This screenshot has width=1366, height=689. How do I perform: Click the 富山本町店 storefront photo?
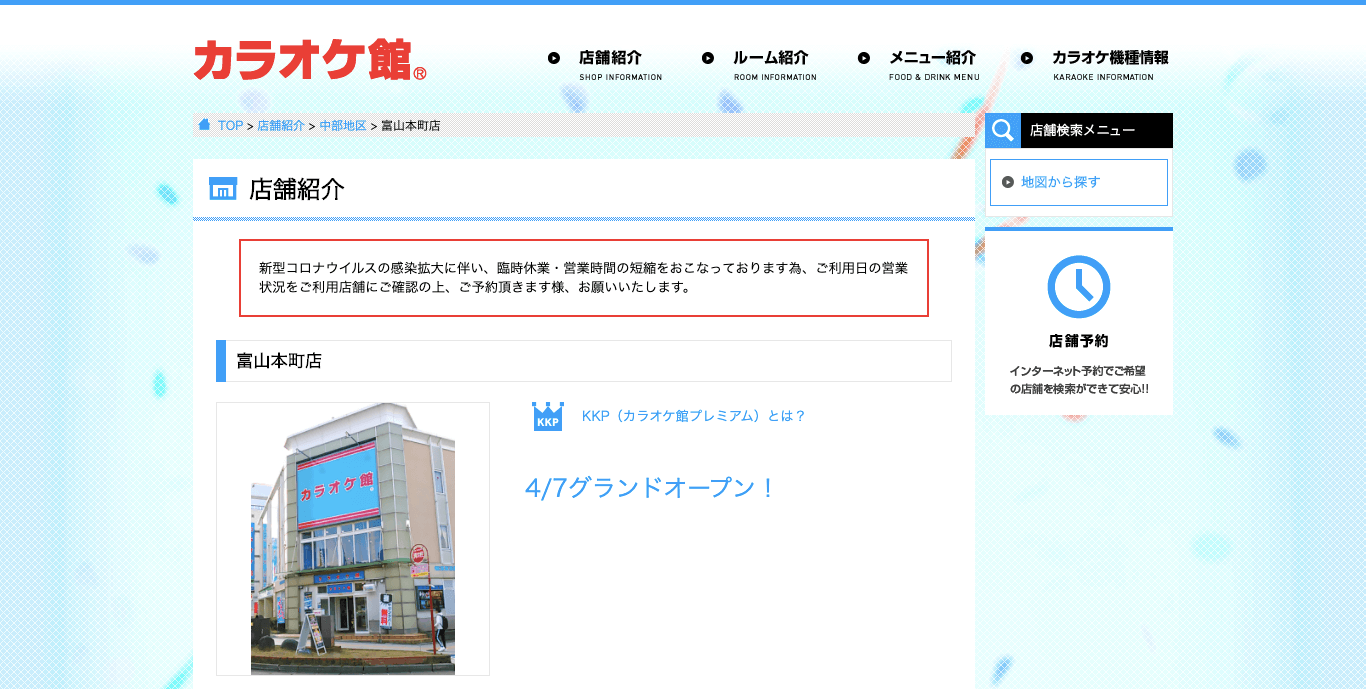click(353, 539)
